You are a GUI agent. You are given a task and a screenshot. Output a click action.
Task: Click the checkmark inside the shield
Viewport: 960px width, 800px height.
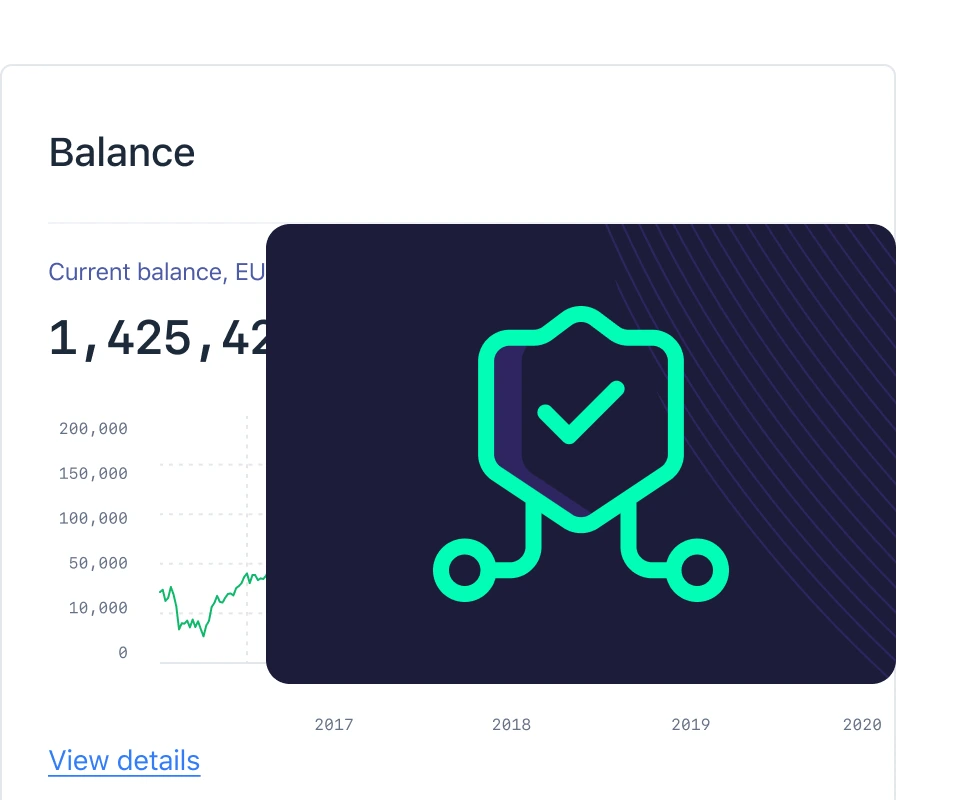coord(580,412)
